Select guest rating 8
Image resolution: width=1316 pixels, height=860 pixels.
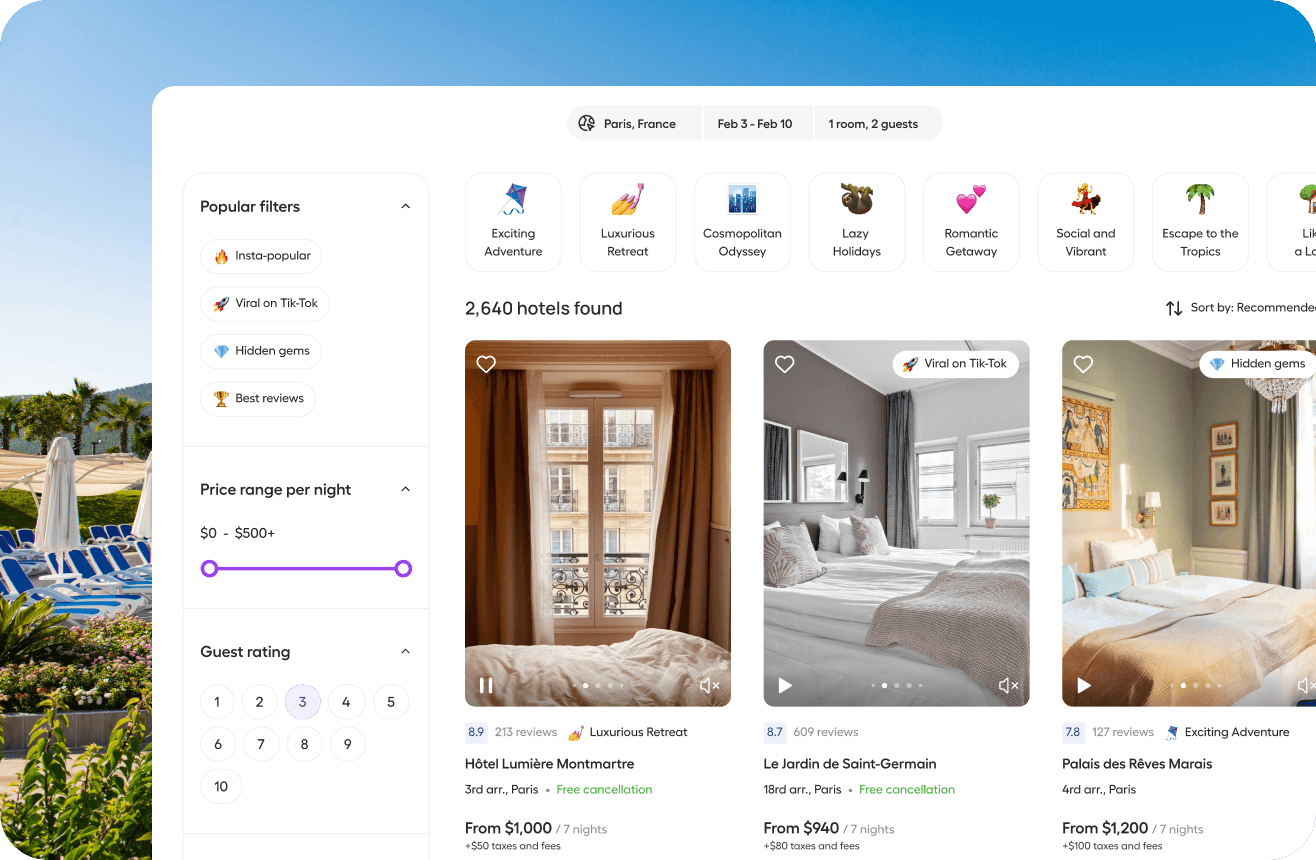pyautogui.click(x=304, y=744)
